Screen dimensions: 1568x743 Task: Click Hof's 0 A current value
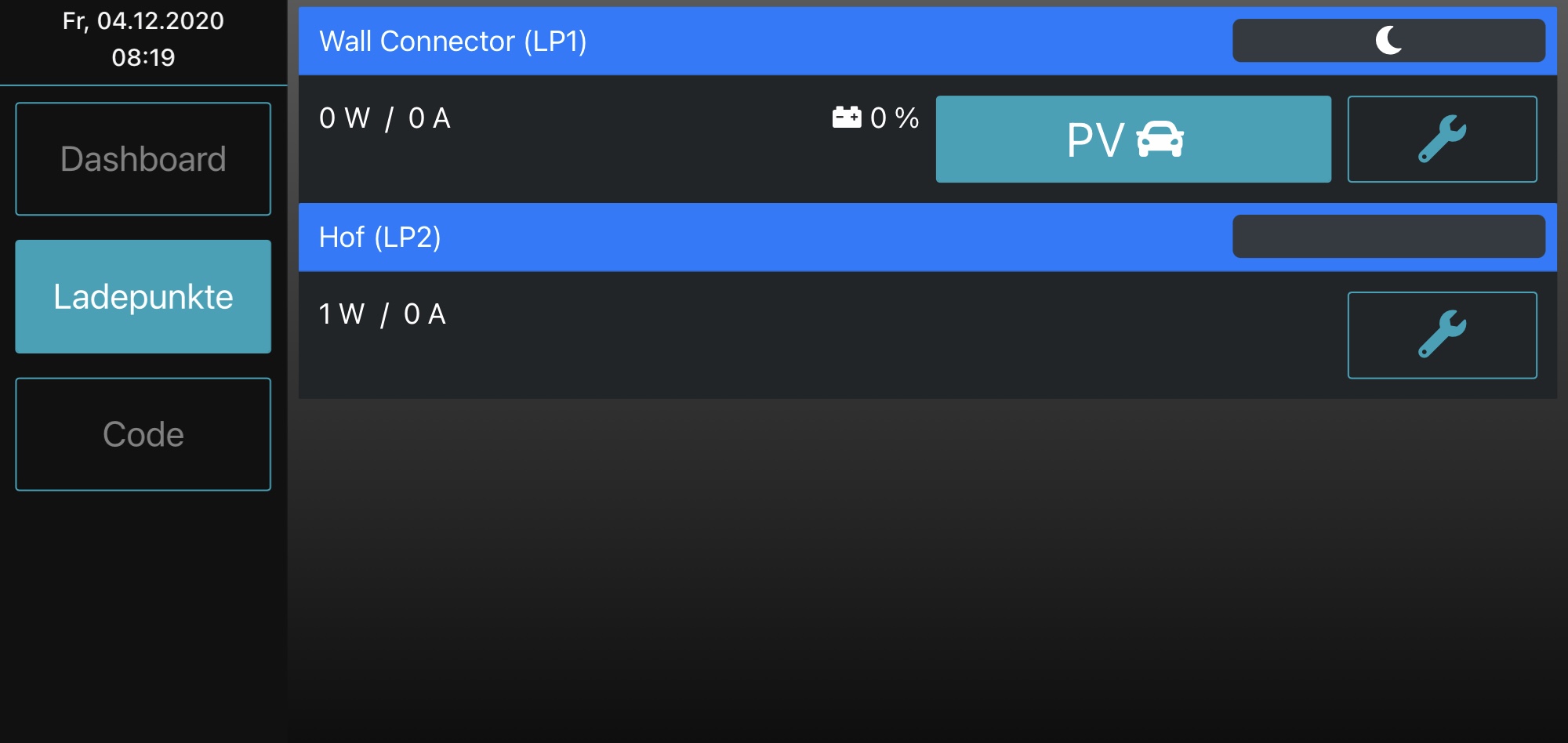(424, 314)
